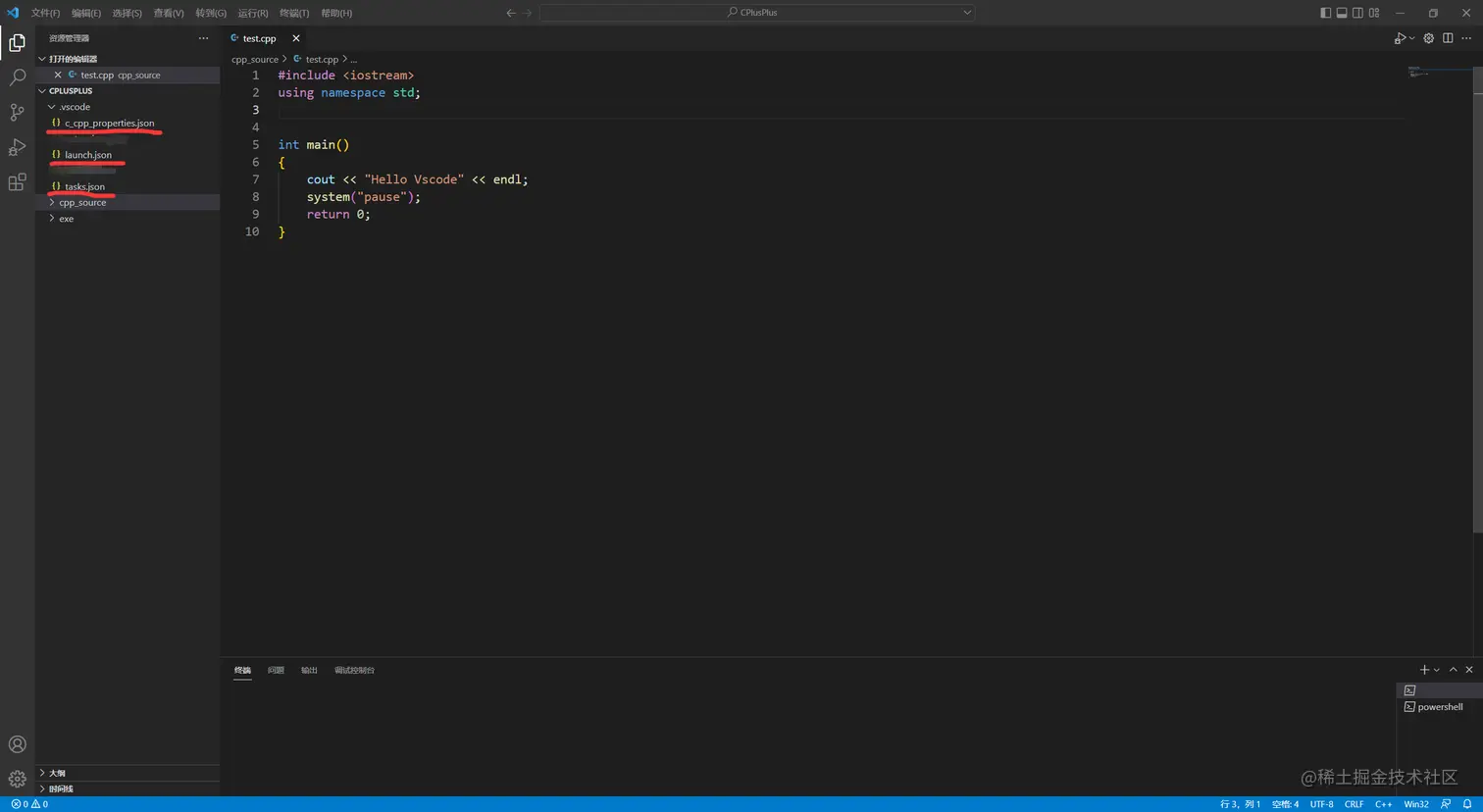The image size is (1483, 812).
Task: Open the 终端(T) menu
Action: point(294,13)
